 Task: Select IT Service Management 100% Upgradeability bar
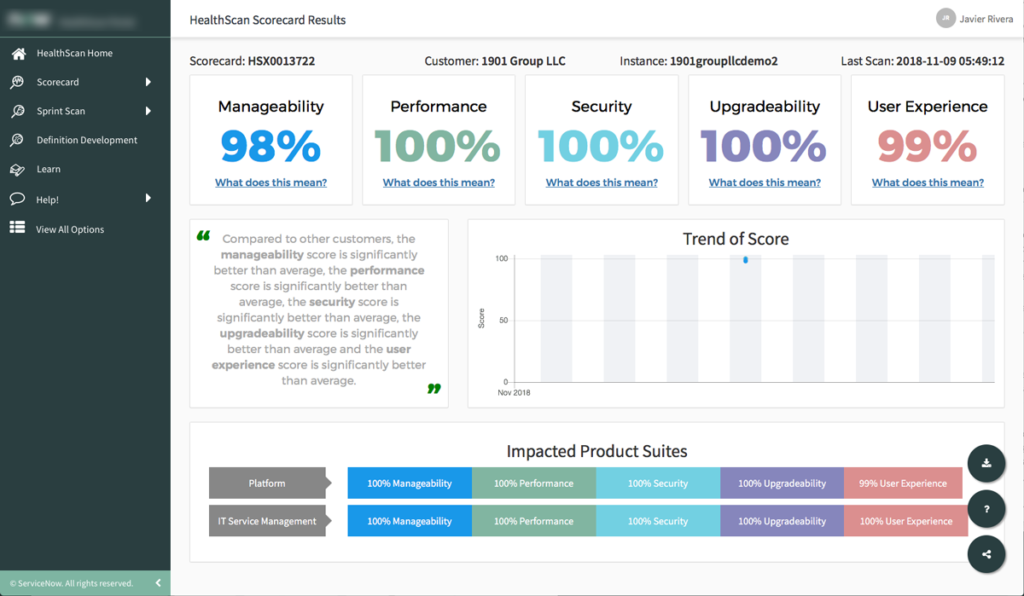[x=782, y=521]
